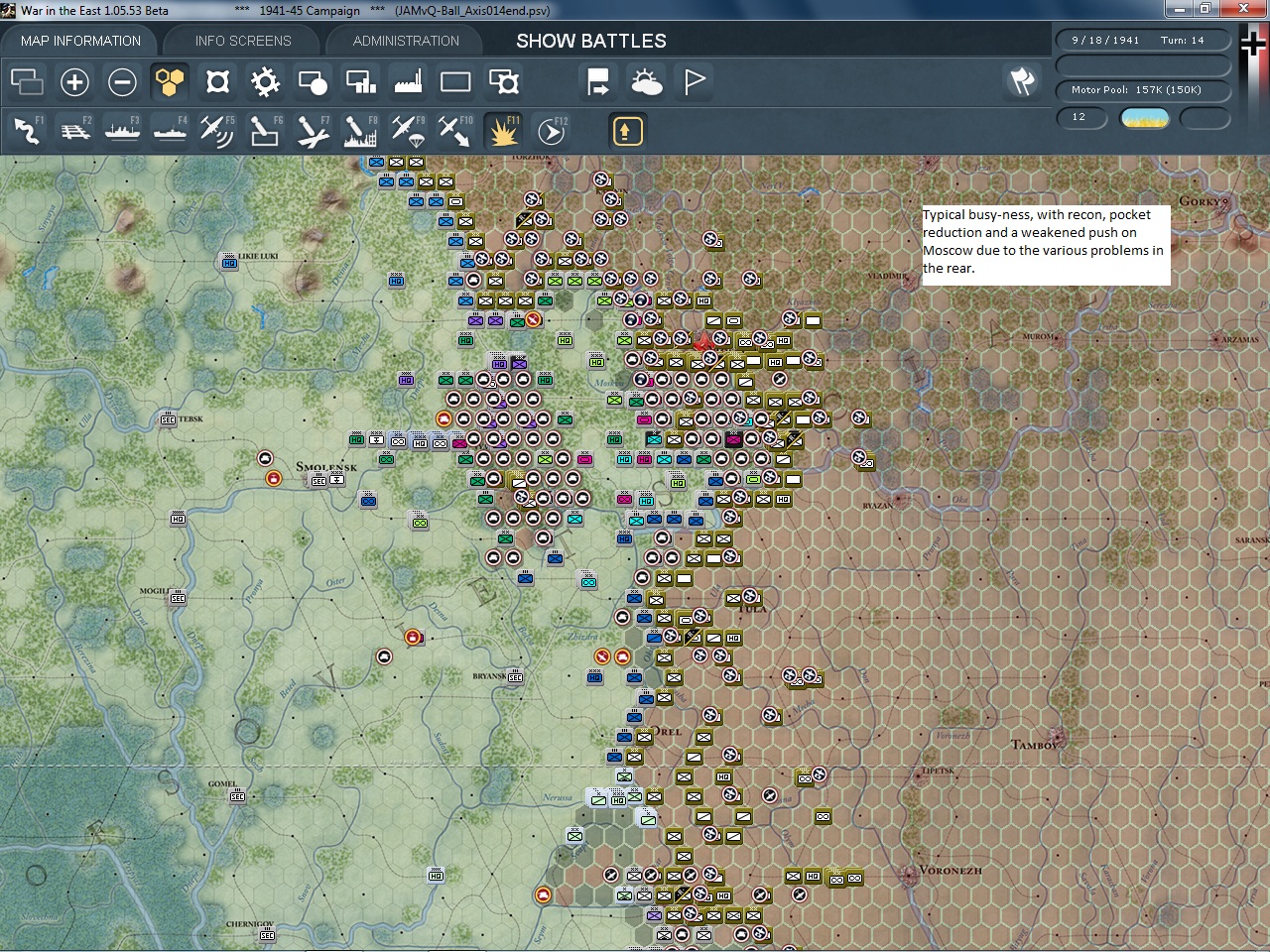Select the SEC unit at Gomel
This screenshot has width=1270, height=952.
click(237, 796)
